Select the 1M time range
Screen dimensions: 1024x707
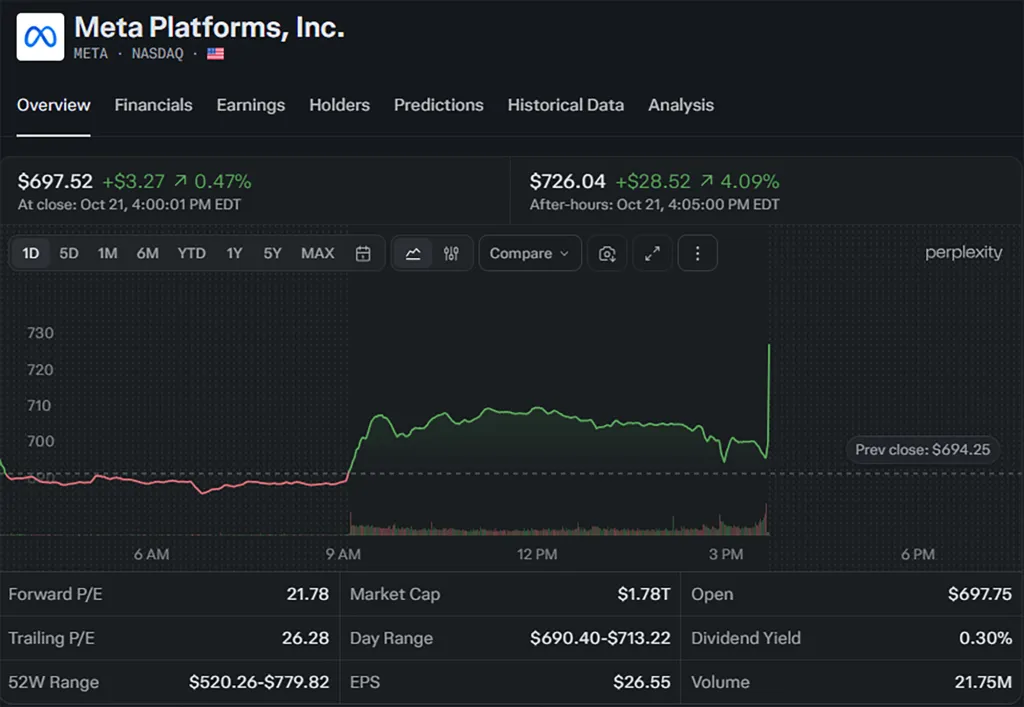pos(108,253)
